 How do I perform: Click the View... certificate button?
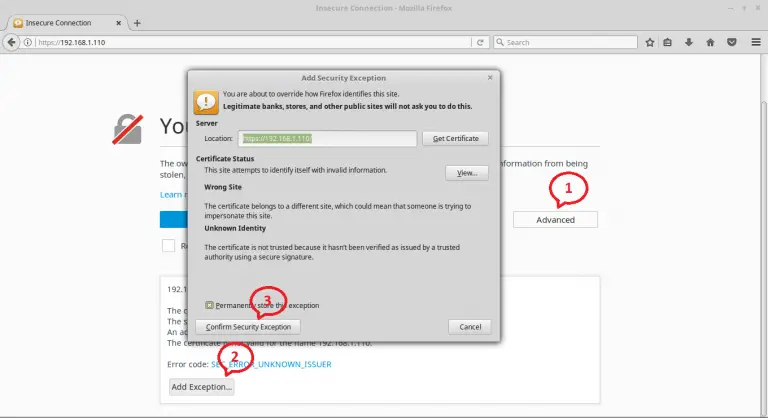[466, 172]
